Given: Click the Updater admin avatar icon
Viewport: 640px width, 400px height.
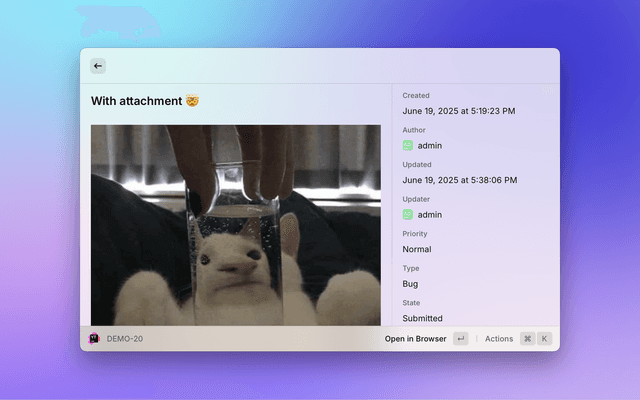Looking at the screenshot, I should pyautogui.click(x=408, y=214).
